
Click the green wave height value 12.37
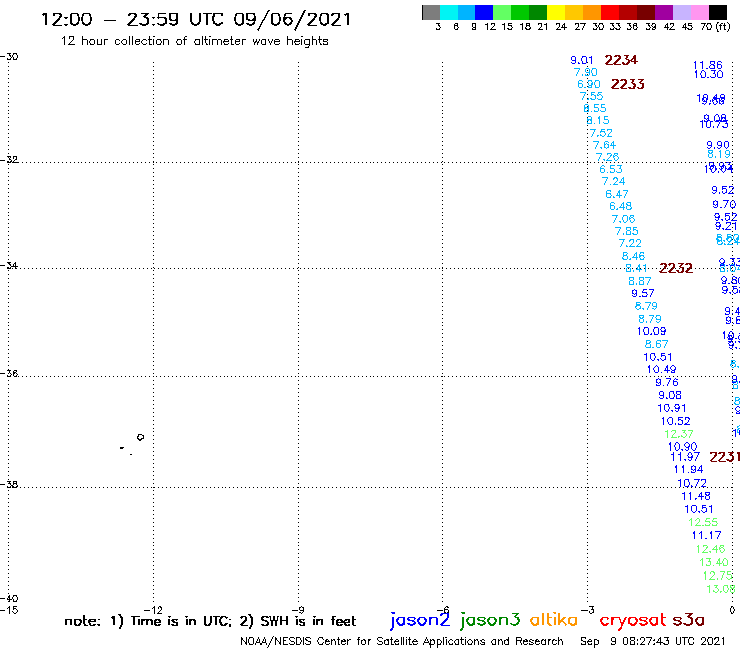point(679,434)
